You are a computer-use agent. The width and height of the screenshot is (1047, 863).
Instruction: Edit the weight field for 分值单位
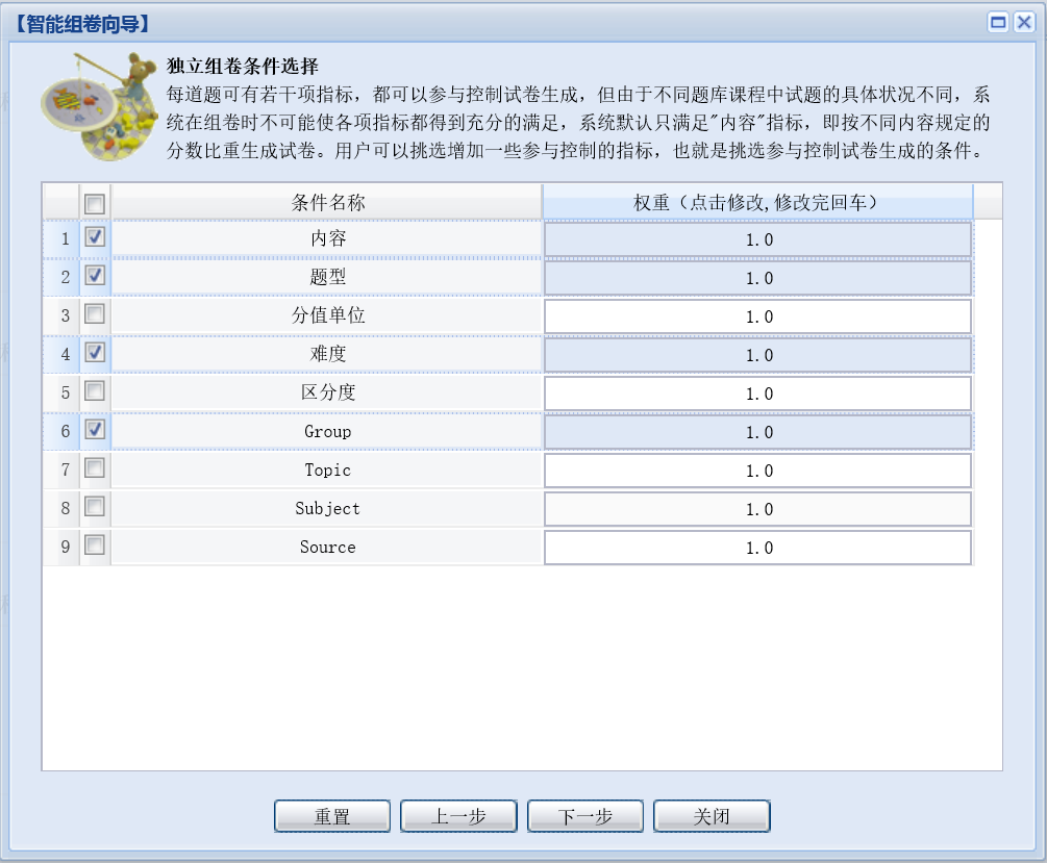coord(758,317)
